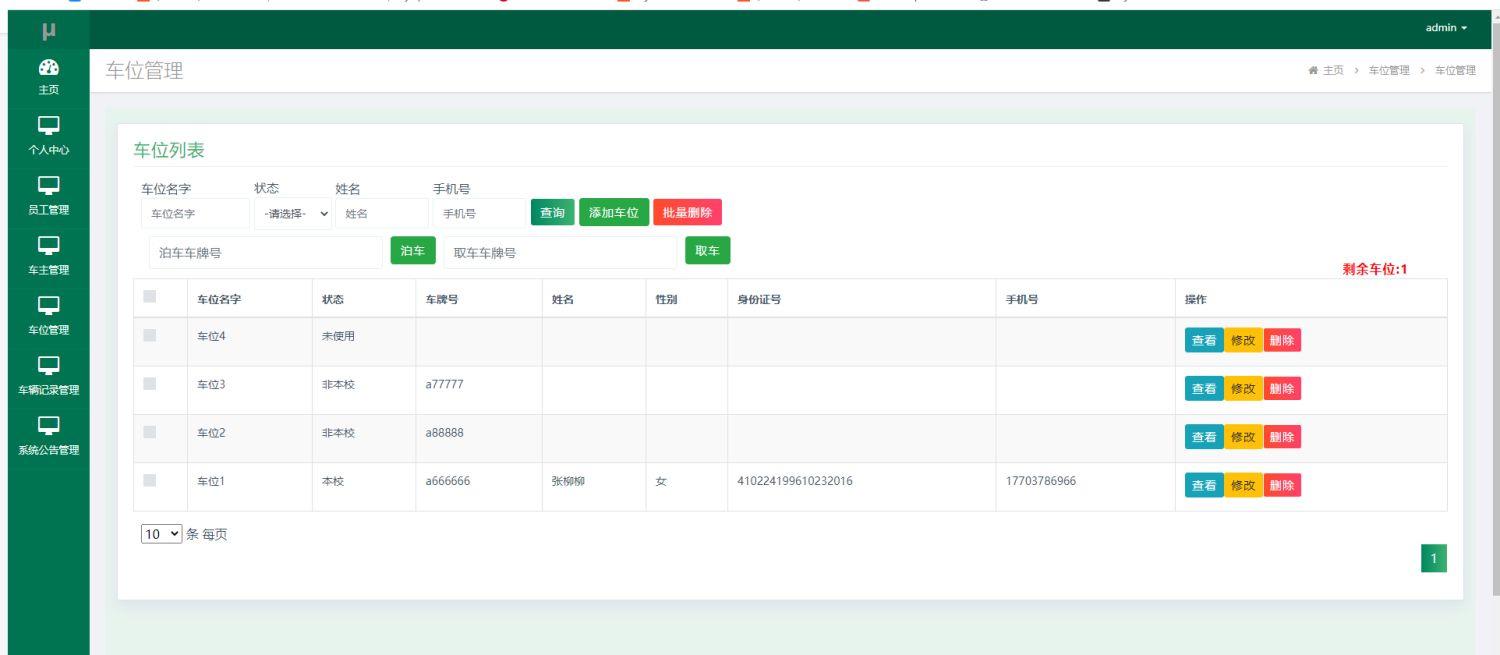The height and width of the screenshot is (655, 1500).
Task: Click 修改 for 车位2
Action: coord(1243,437)
